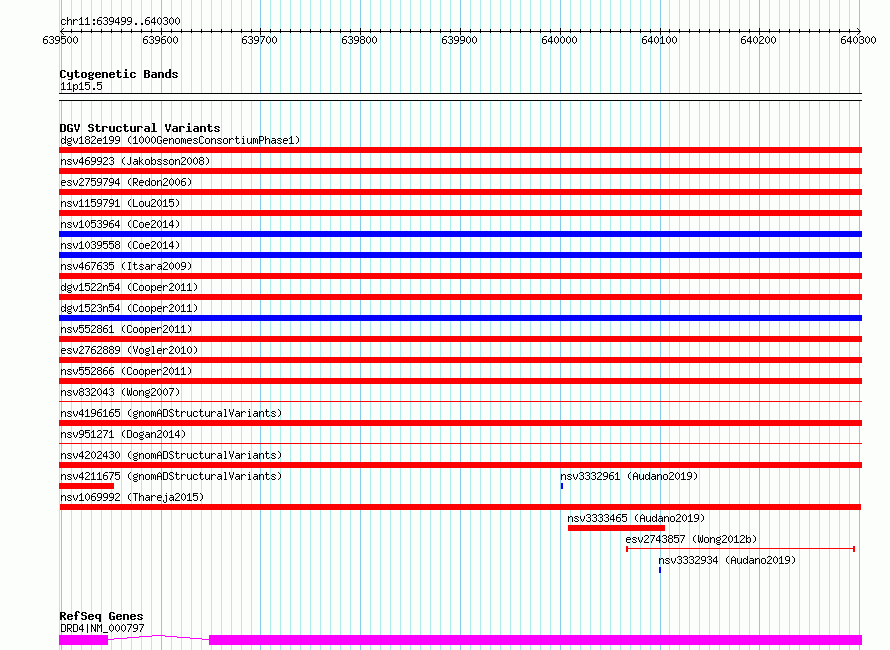Screen dimensions: 890x650
Task: Open the nsv4196165 (gnomADStructuralVariants) label
Action: coord(171,413)
